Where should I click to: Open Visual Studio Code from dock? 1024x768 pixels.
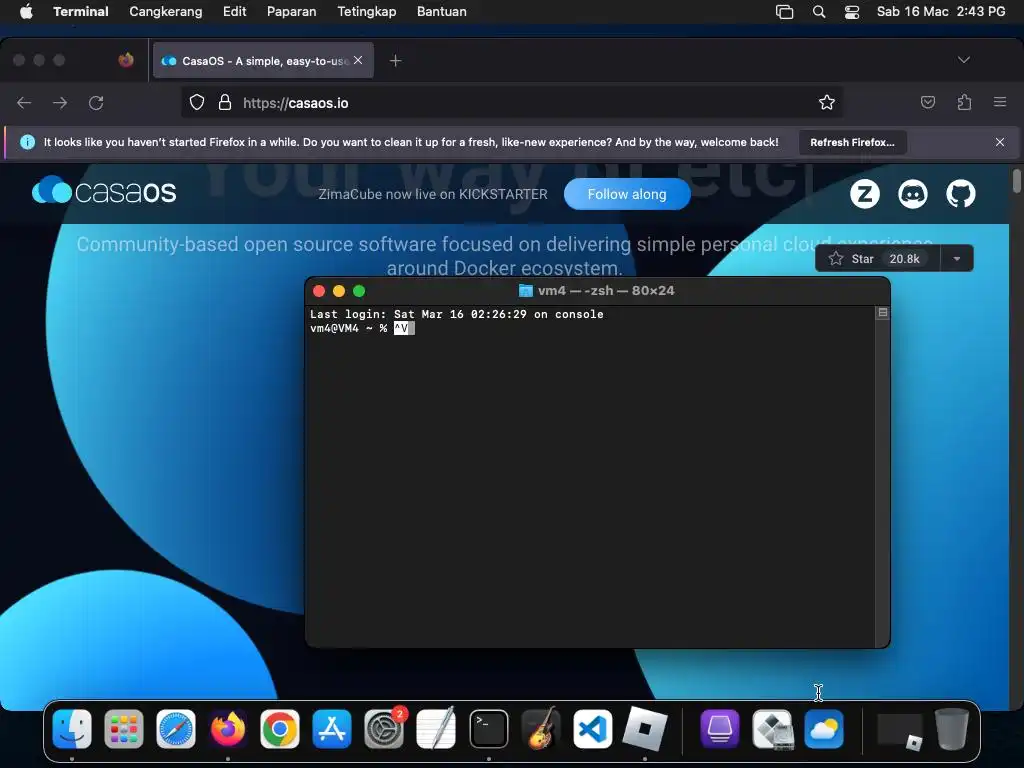[x=592, y=729]
